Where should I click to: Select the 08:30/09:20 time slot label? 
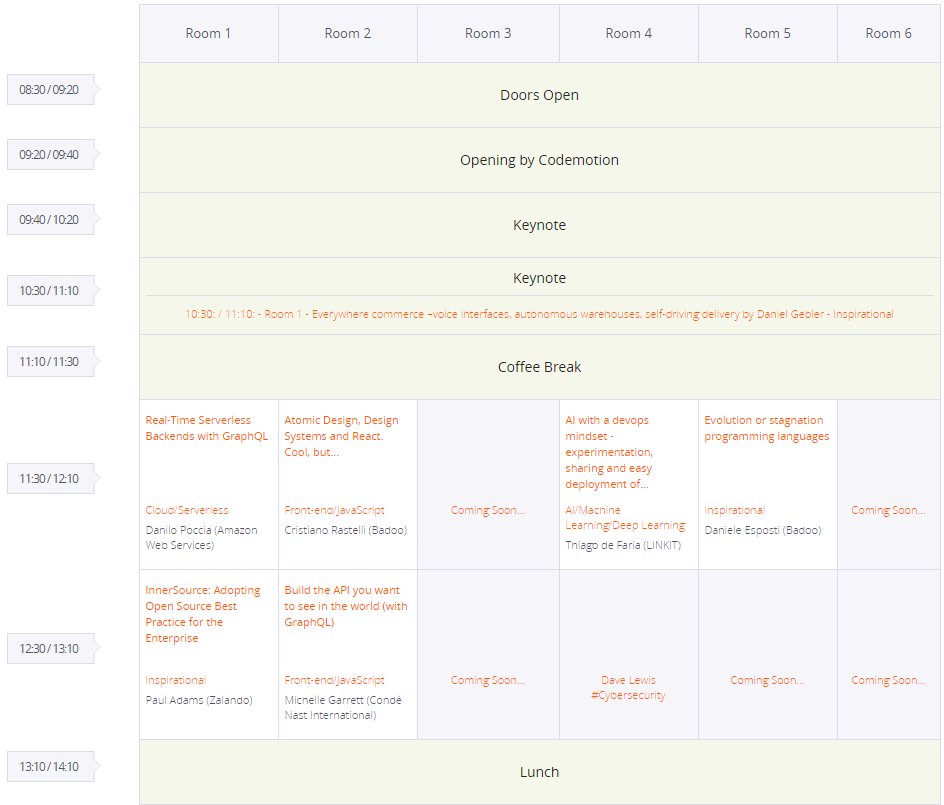click(x=50, y=89)
